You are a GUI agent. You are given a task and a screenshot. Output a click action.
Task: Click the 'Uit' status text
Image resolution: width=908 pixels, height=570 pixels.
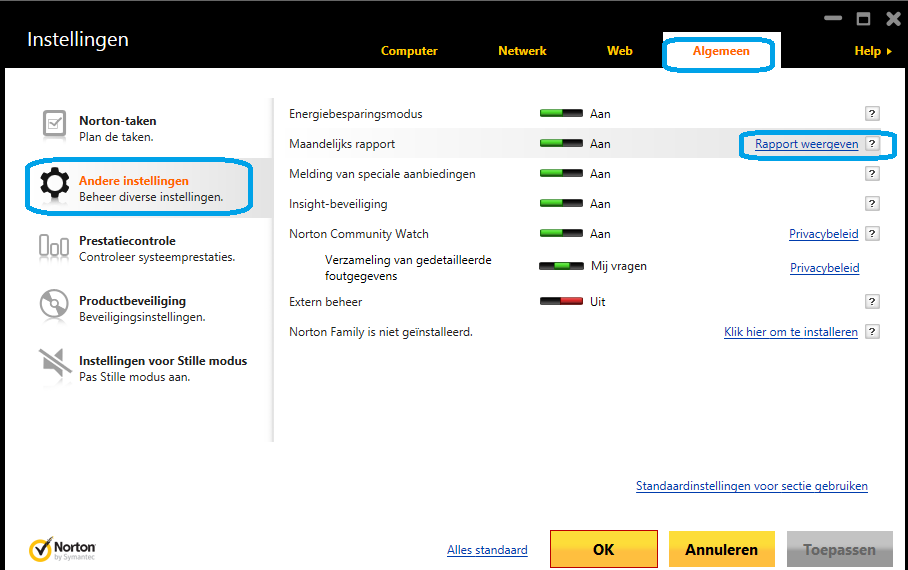tap(598, 301)
